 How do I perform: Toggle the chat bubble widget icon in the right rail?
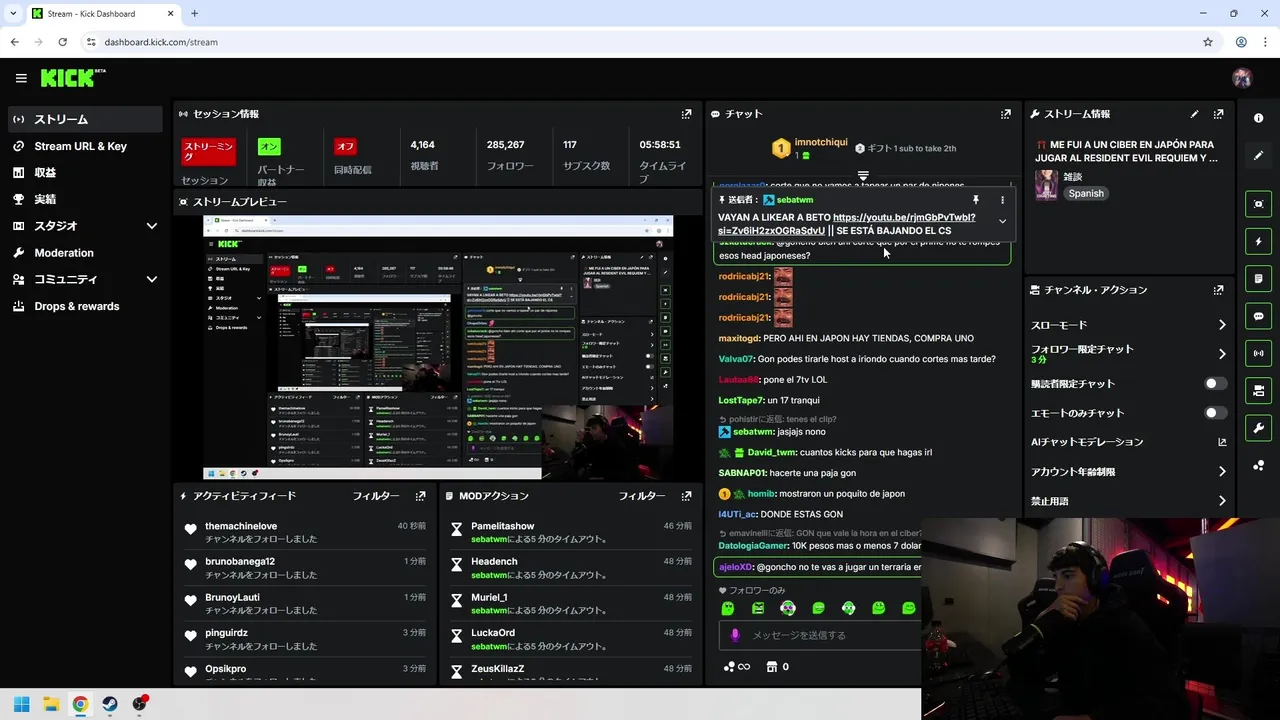[1258, 316]
